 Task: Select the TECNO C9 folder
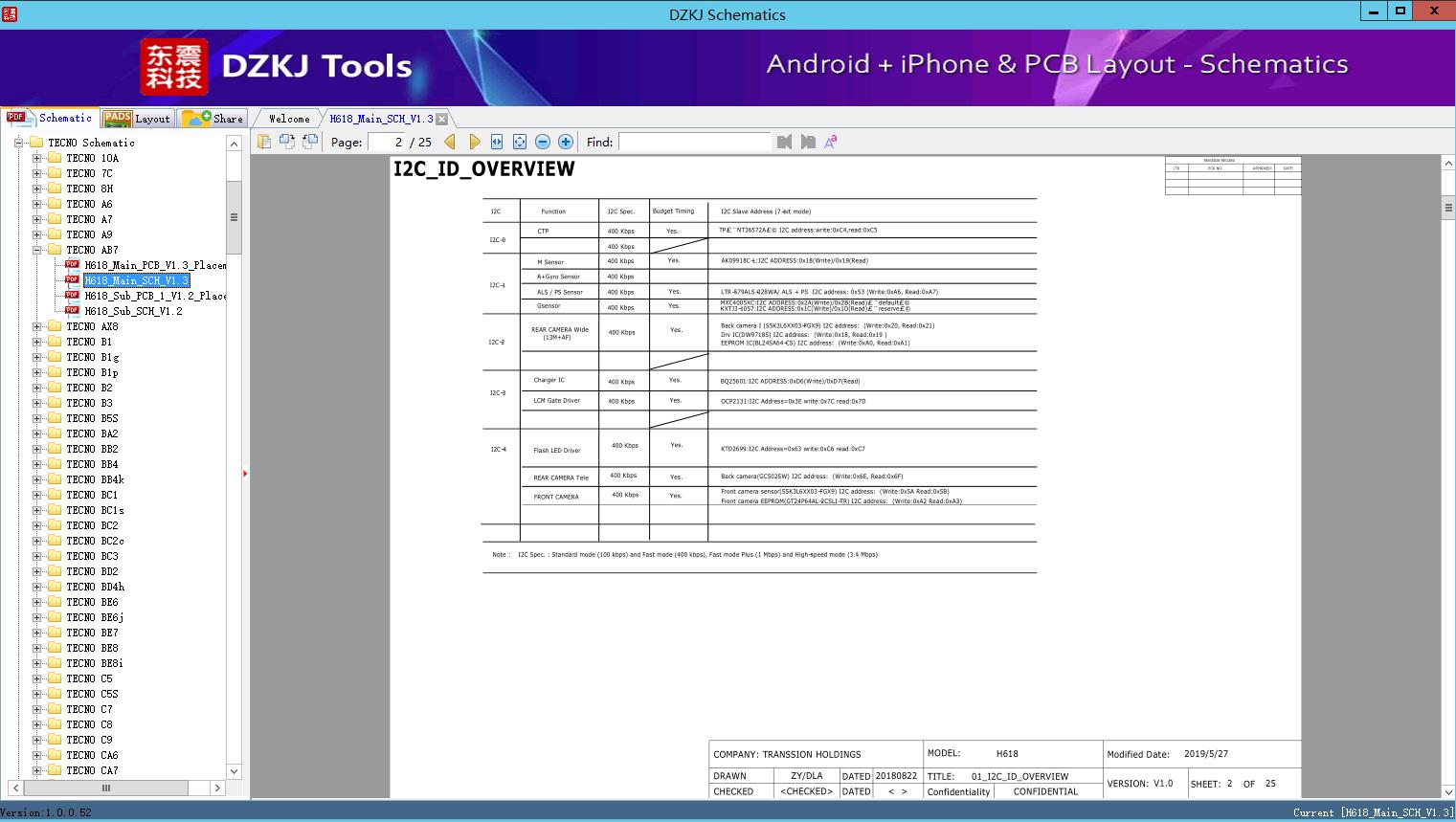pyautogui.click(x=89, y=740)
